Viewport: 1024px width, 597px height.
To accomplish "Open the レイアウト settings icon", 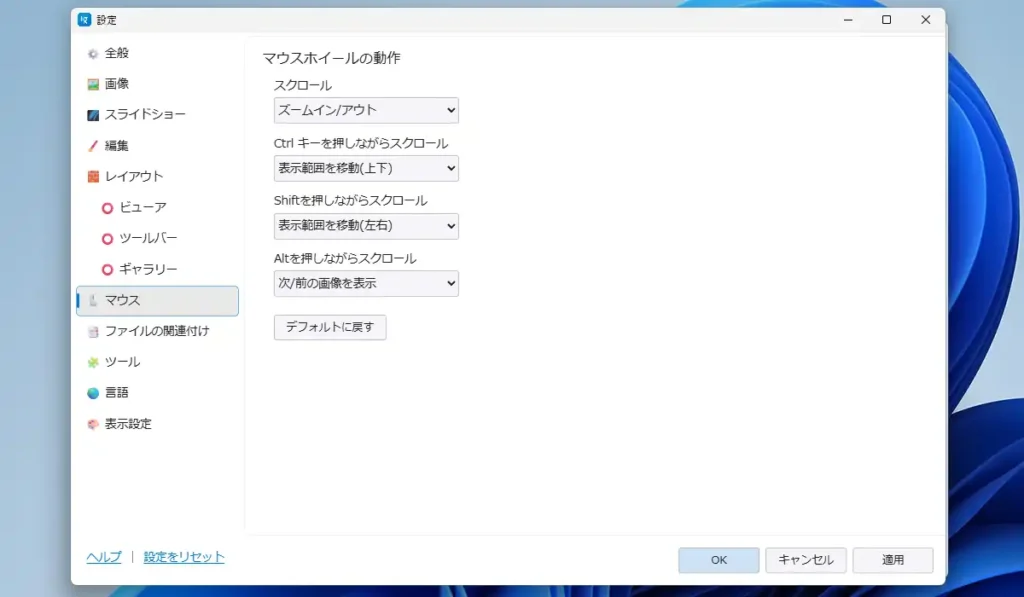I will click(x=92, y=176).
